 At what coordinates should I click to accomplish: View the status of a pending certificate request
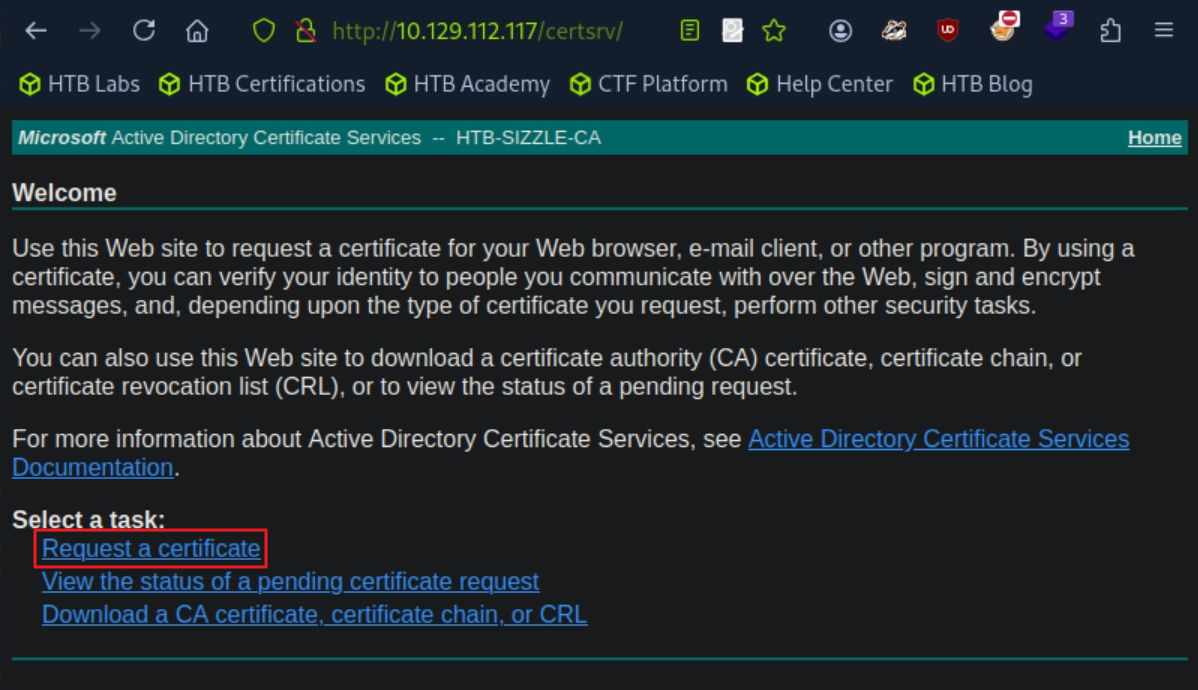(x=290, y=582)
